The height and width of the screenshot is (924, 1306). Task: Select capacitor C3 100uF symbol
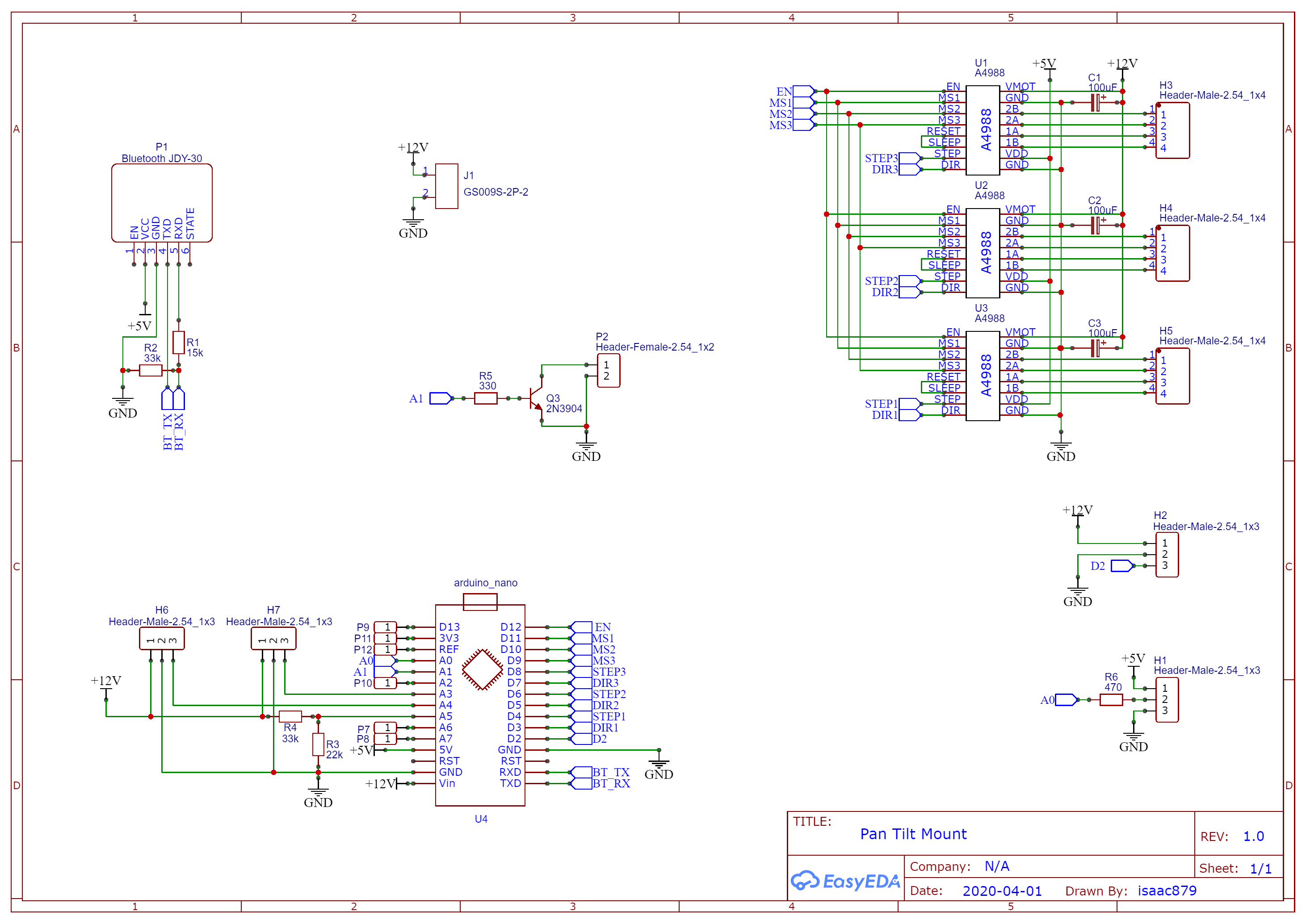coord(1096,347)
